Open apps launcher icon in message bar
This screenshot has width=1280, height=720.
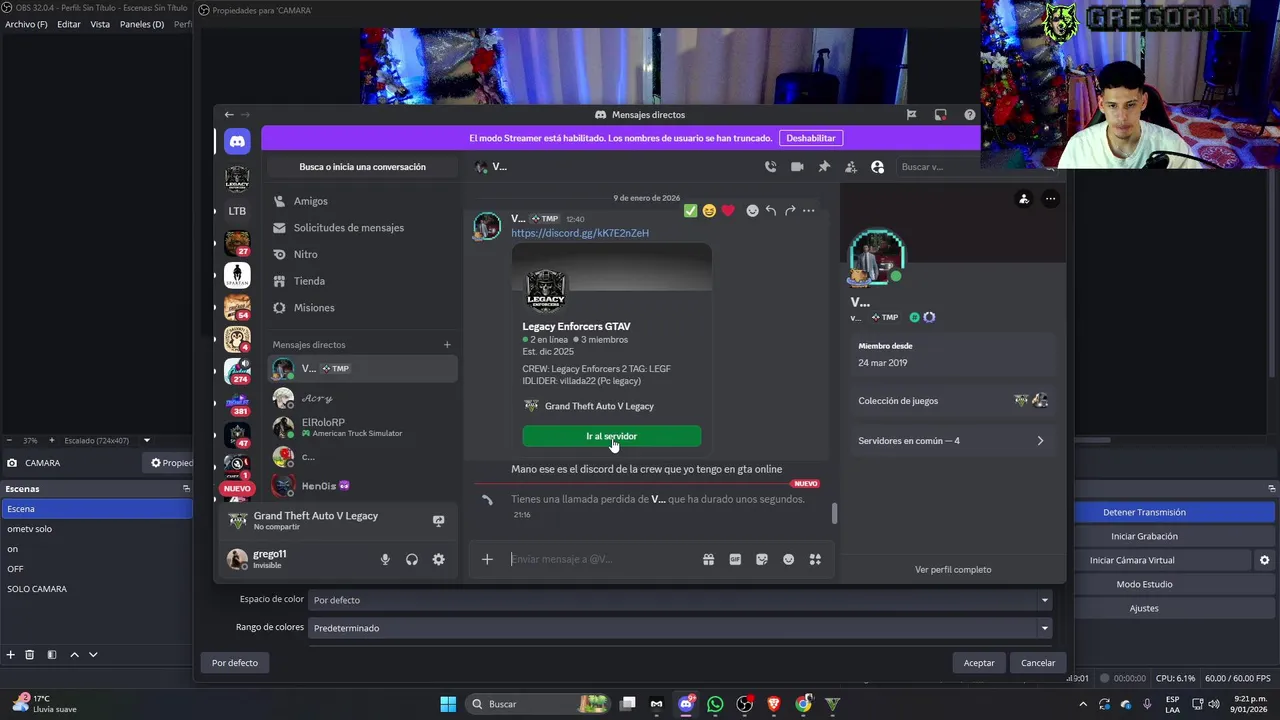[x=815, y=559]
